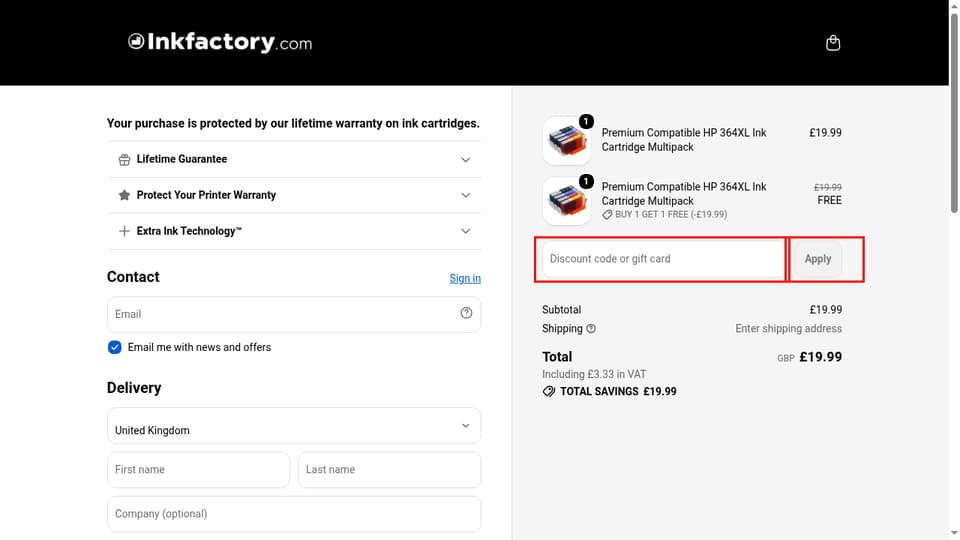Viewport: 960px width, 540px height.
Task: Click the Contact heading
Action: 133,277
